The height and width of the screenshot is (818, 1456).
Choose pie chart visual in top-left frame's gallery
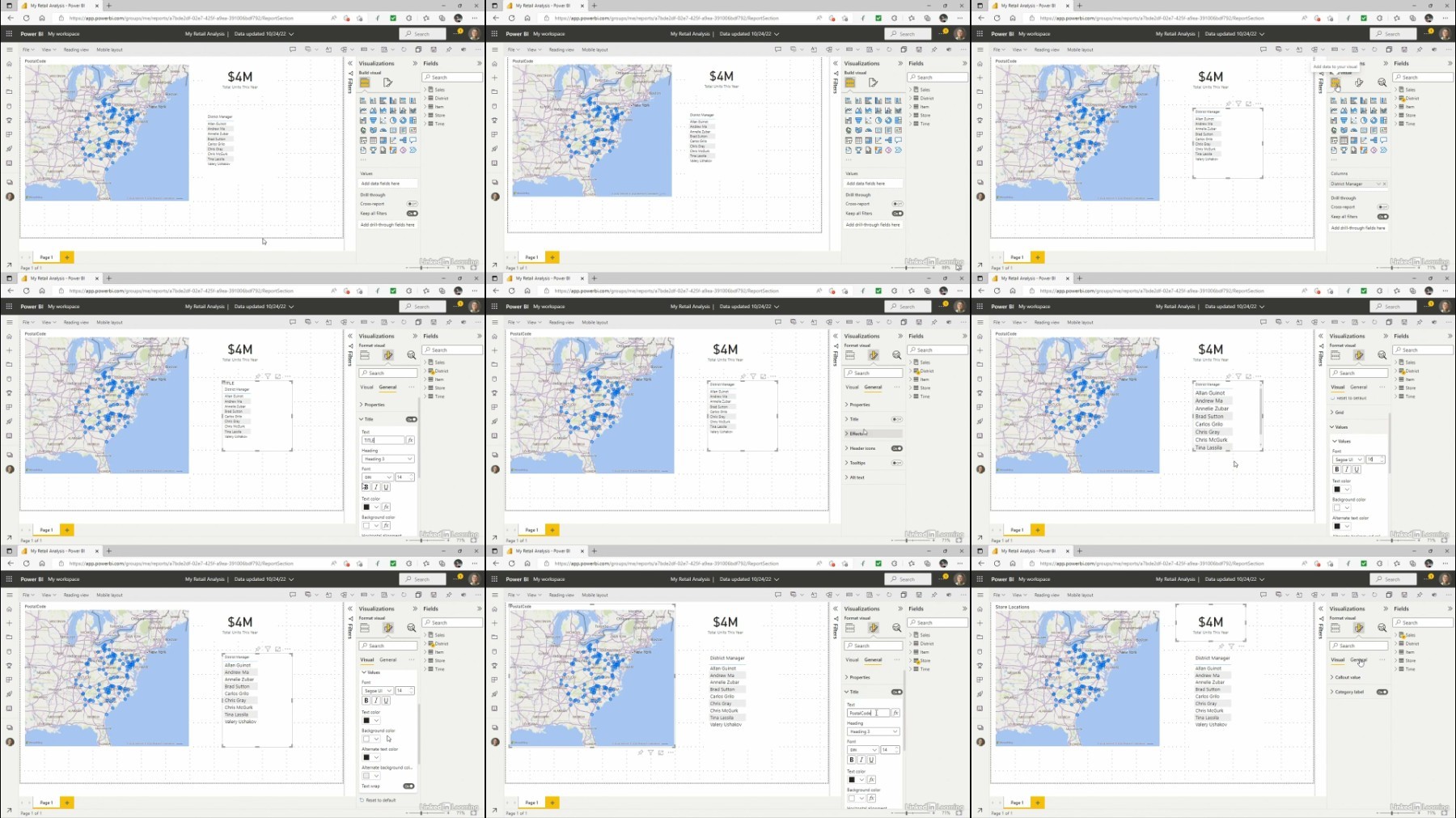click(393, 120)
